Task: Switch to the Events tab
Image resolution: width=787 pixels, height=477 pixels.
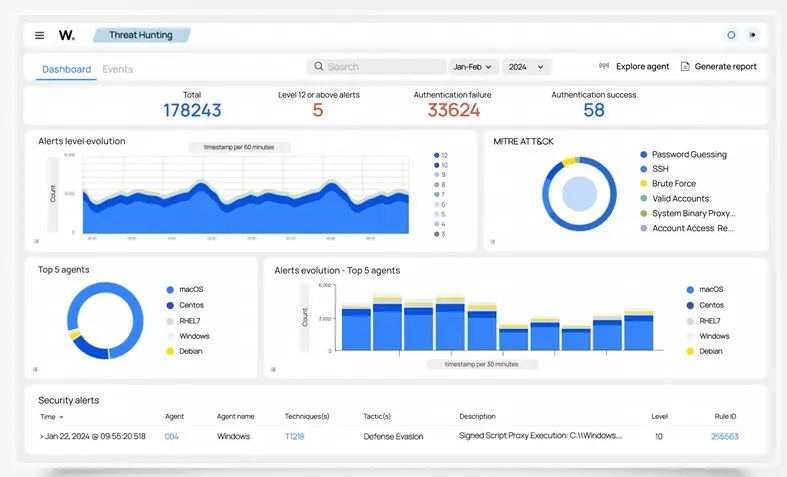Action: click(117, 69)
